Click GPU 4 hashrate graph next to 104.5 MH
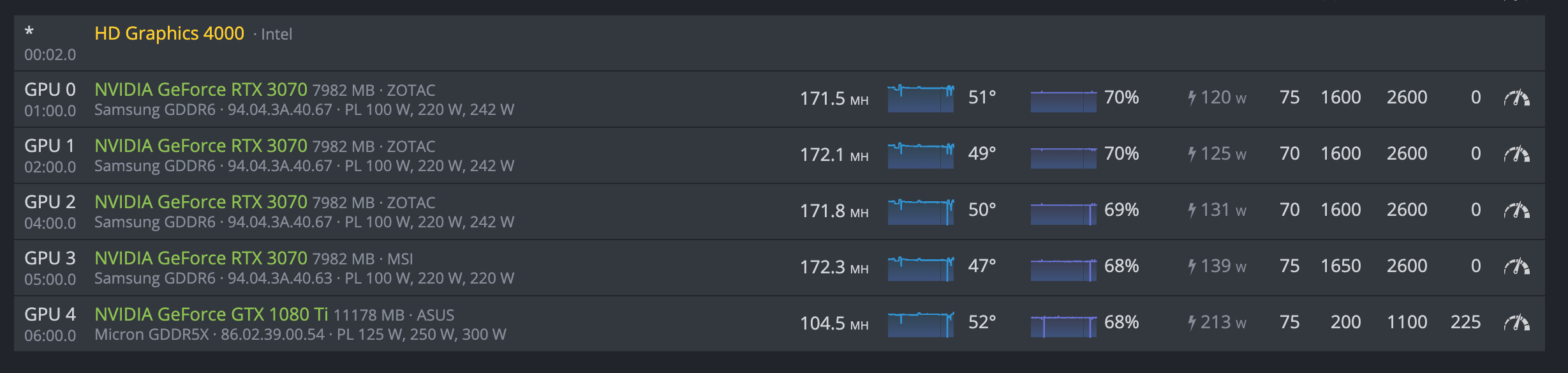This screenshot has width=1568, height=373. (921, 324)
